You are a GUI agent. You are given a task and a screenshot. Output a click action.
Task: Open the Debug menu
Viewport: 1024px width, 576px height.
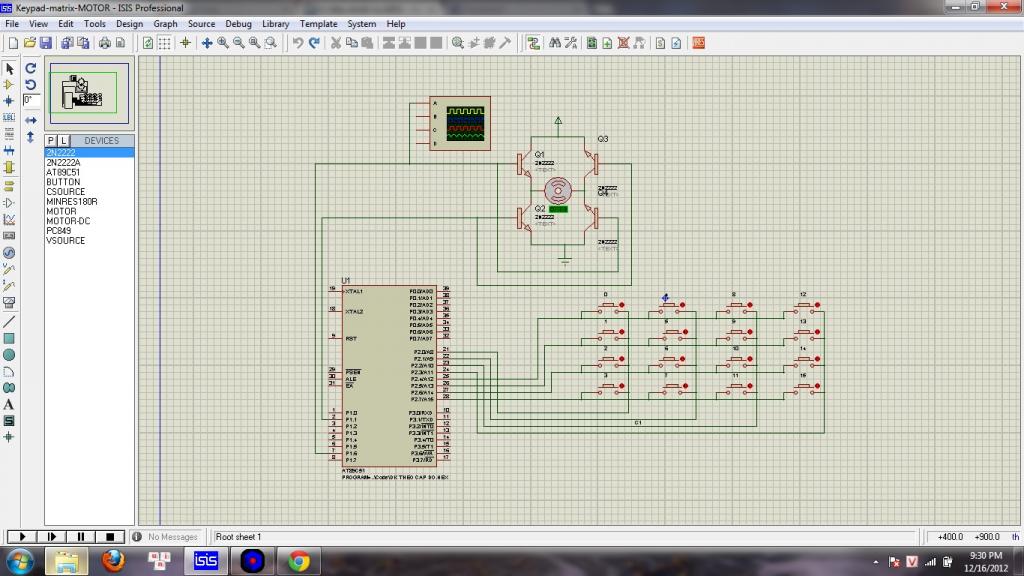click(238, 23)
